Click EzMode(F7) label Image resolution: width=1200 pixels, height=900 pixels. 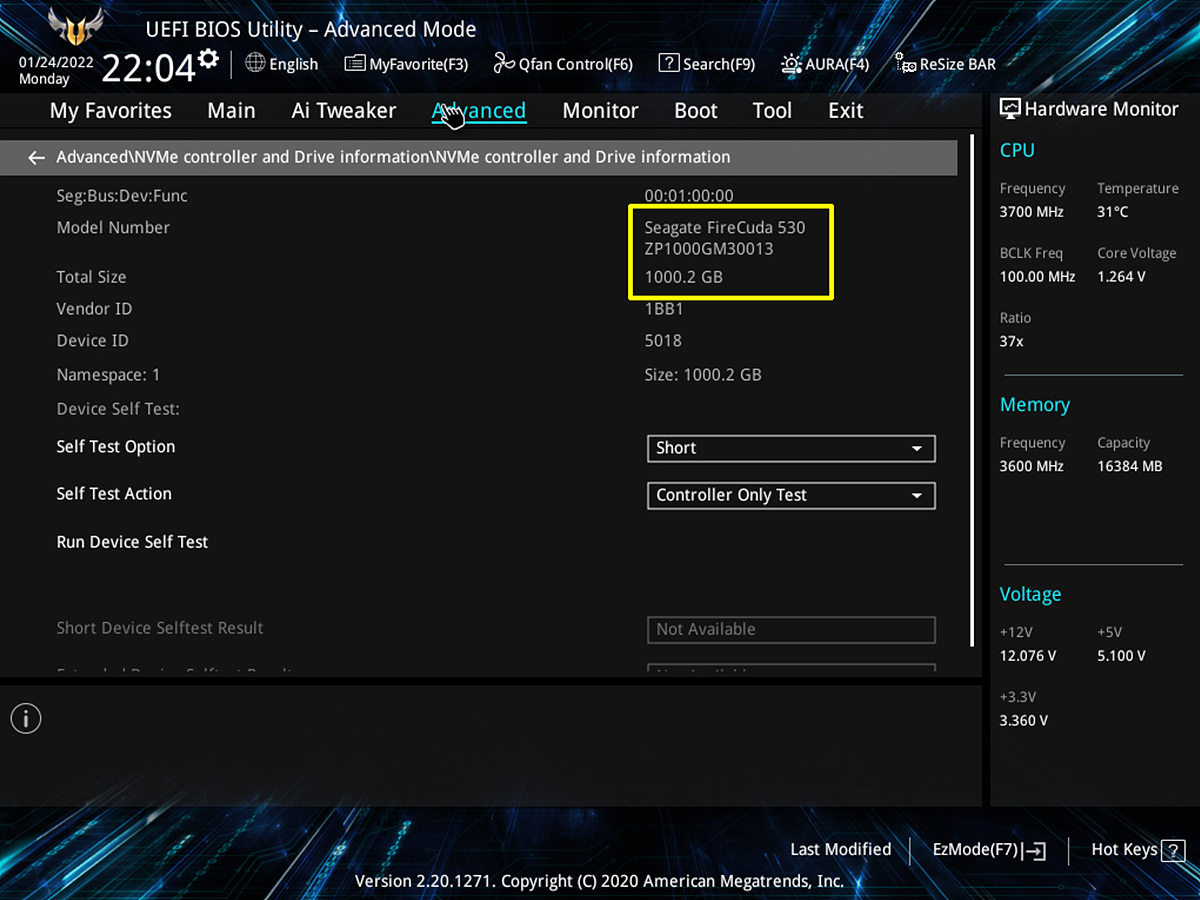tap(975, 850)
